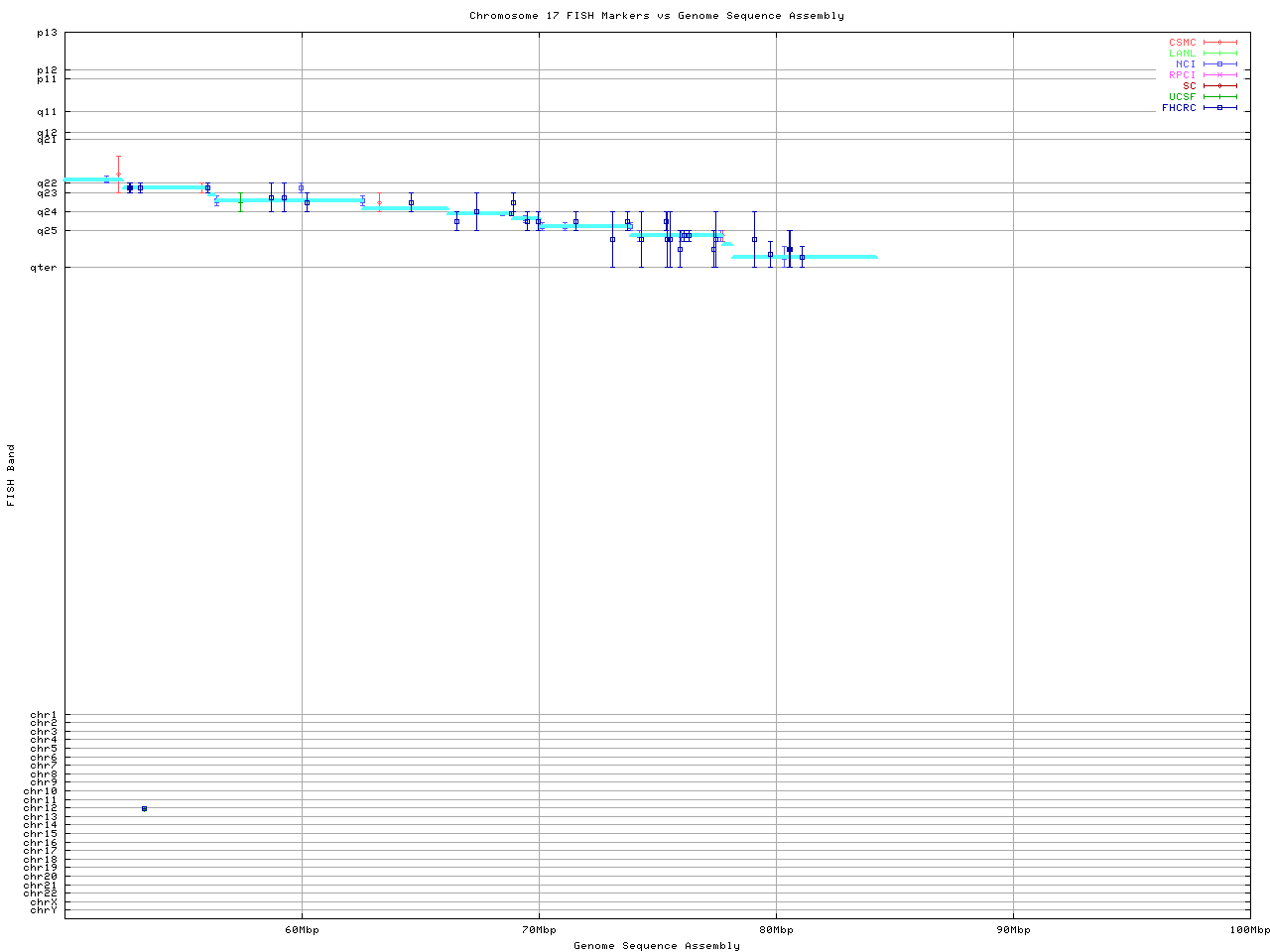Screen dimensions: 1270x952
Task: Click the CSMC red legend marker
Action: pyautogui.click(x=1219, y=43)
